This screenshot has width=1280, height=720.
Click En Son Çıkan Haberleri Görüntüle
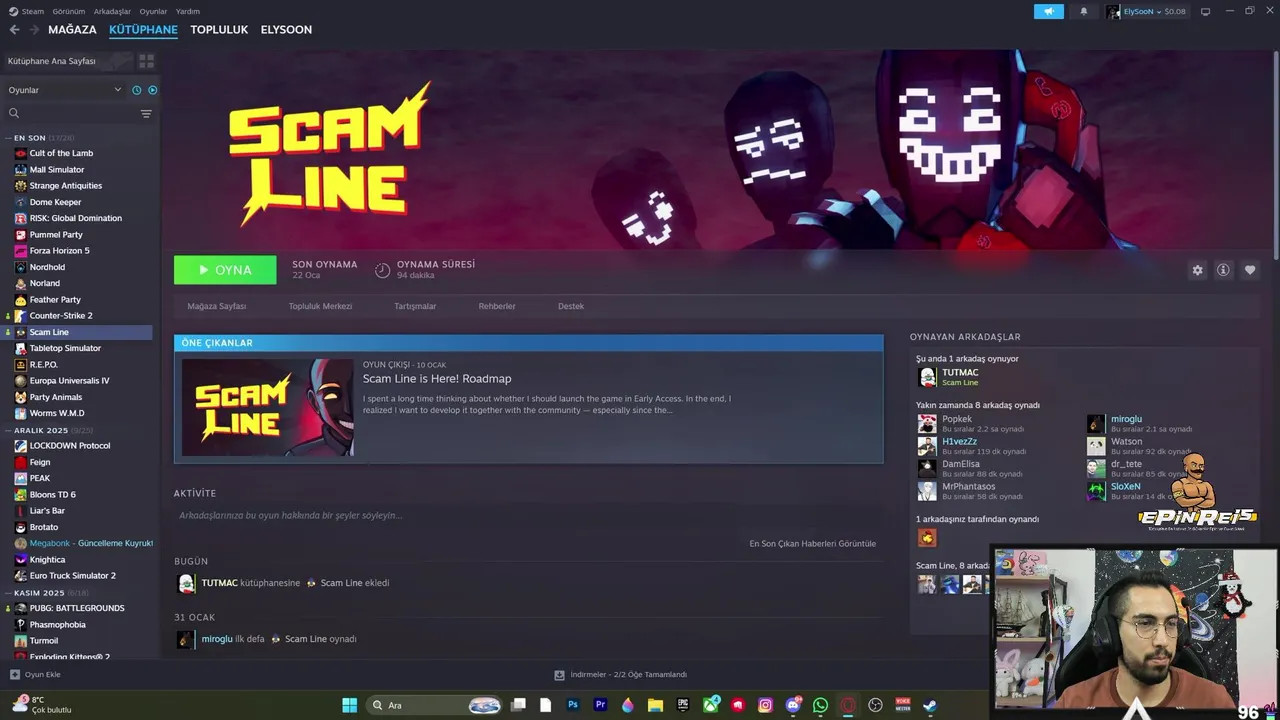pyautogui.click(x=812, y=544)
